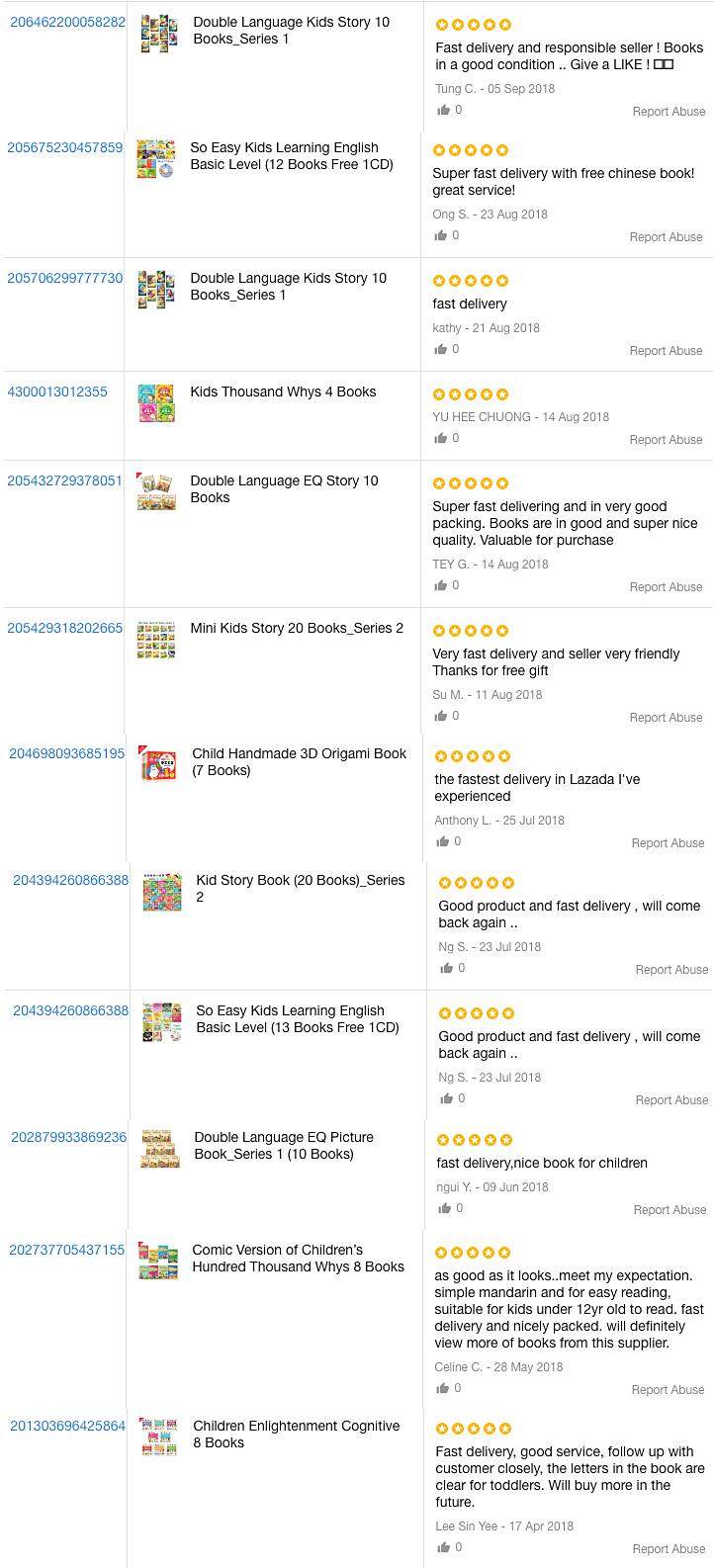Image resolution: width=714 pixels, height=1568 pixels.
Task: Report abuse on Ong S.'s review
Action: tap(666, 237)
